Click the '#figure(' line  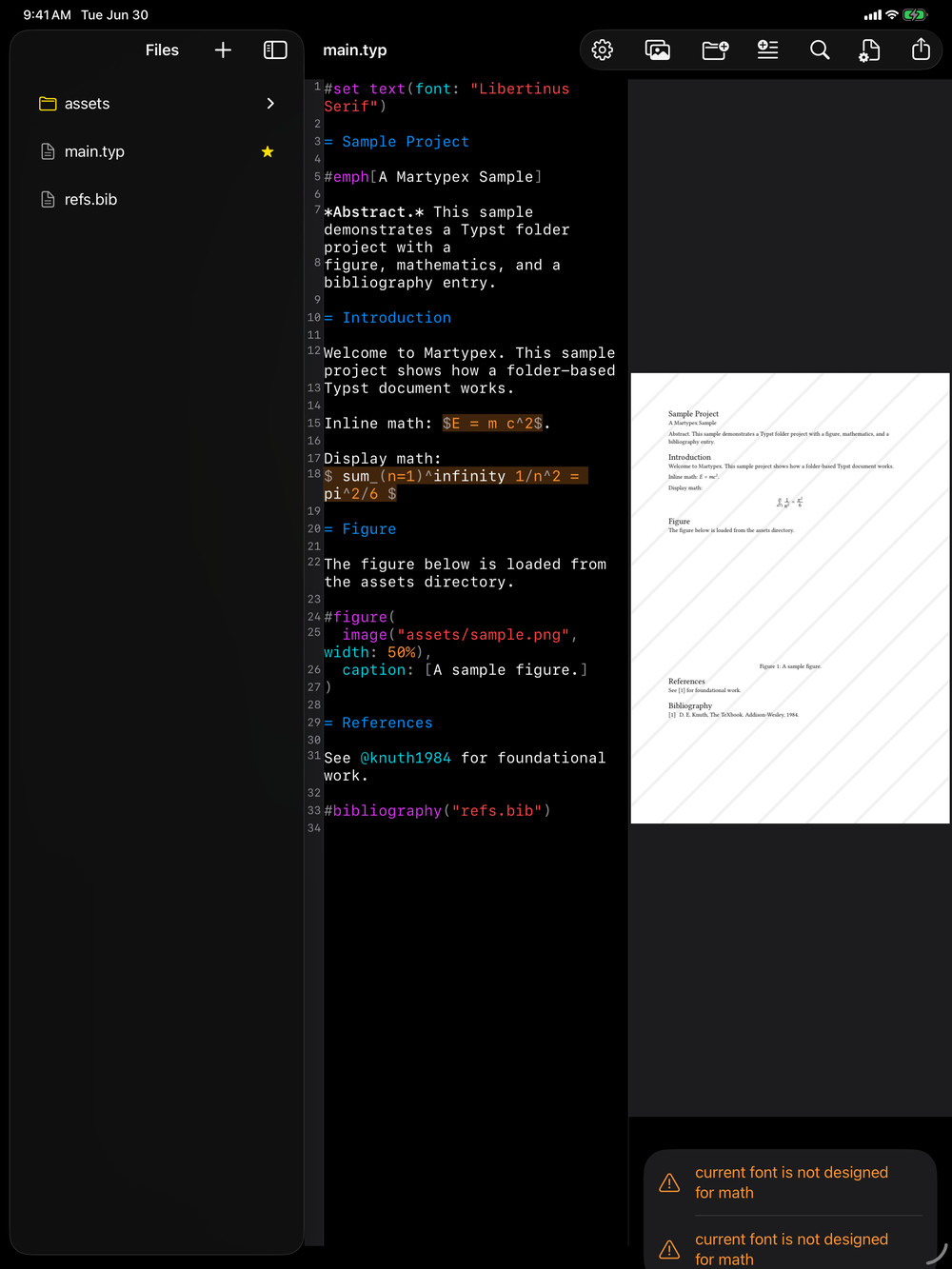coord(360,617)
